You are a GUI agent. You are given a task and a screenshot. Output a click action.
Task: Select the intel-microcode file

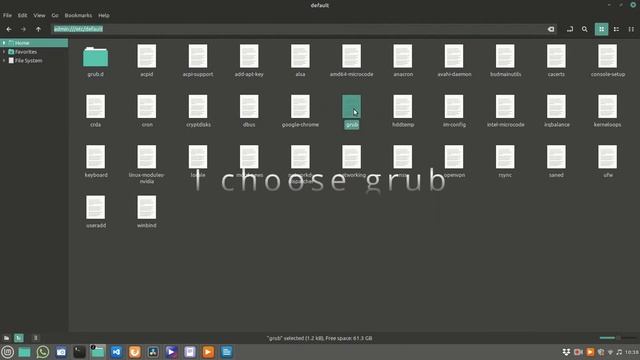point(505,111)
